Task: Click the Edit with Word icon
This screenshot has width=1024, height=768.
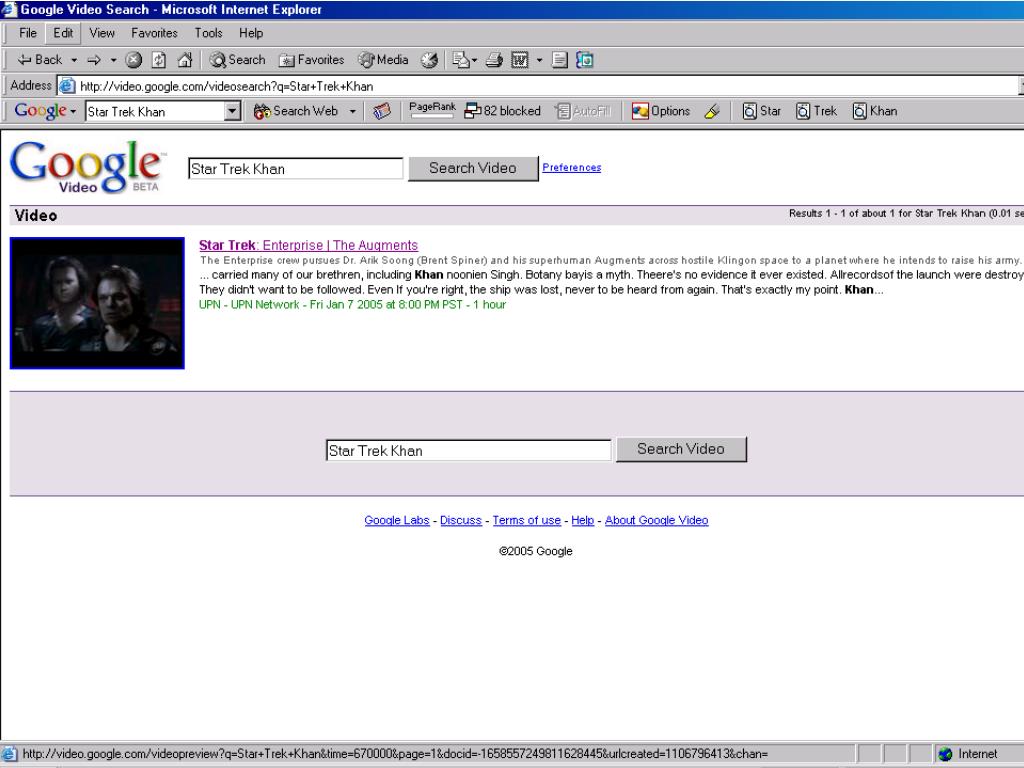Action: tap(520, 60)
